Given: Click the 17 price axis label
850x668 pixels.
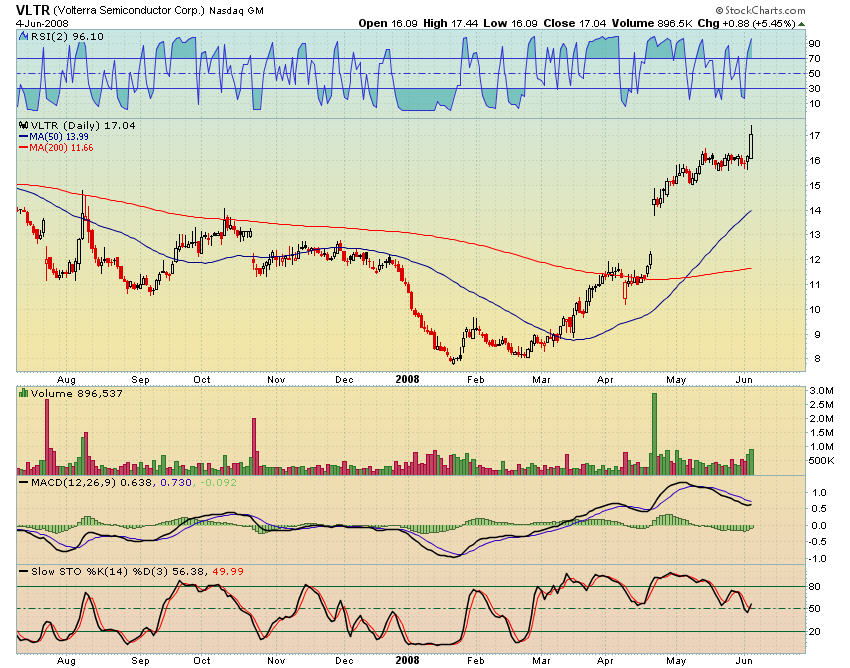Looking at the screenshot, I should pos(814,136).
